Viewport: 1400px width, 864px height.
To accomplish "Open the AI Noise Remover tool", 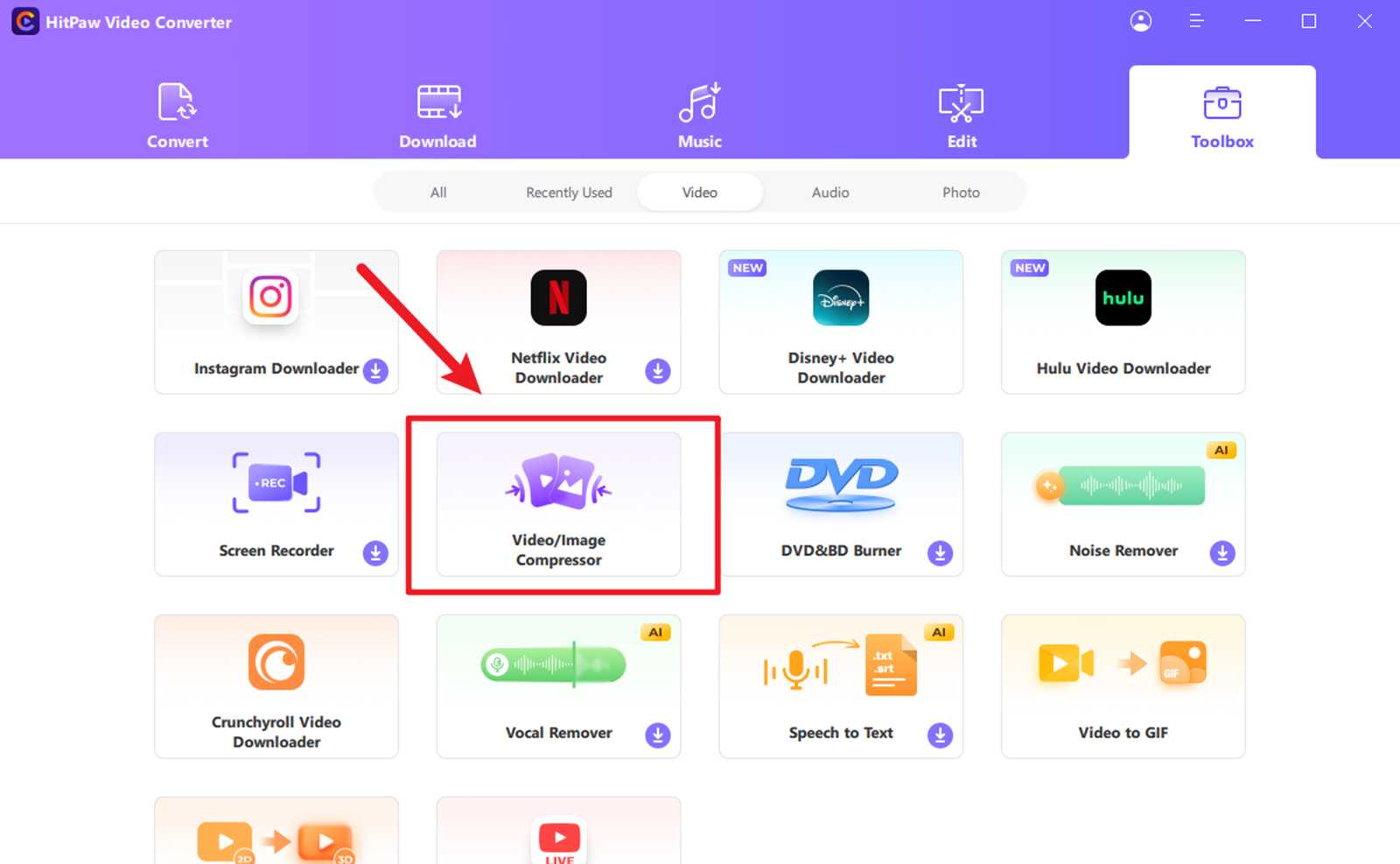I will coord(1123,504).
